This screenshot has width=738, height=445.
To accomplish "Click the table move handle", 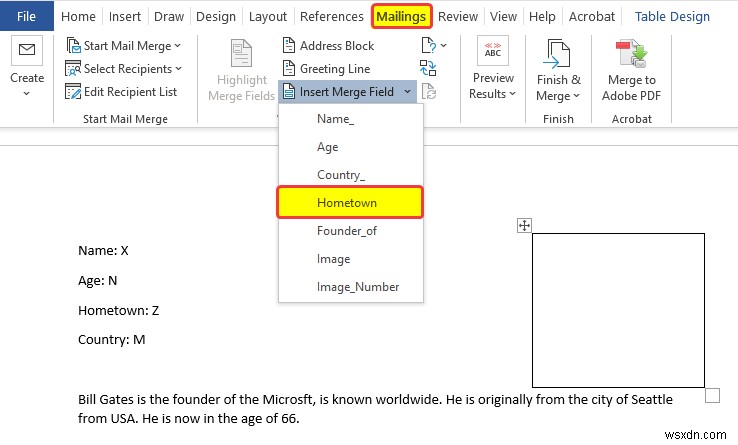I will 524,226.
